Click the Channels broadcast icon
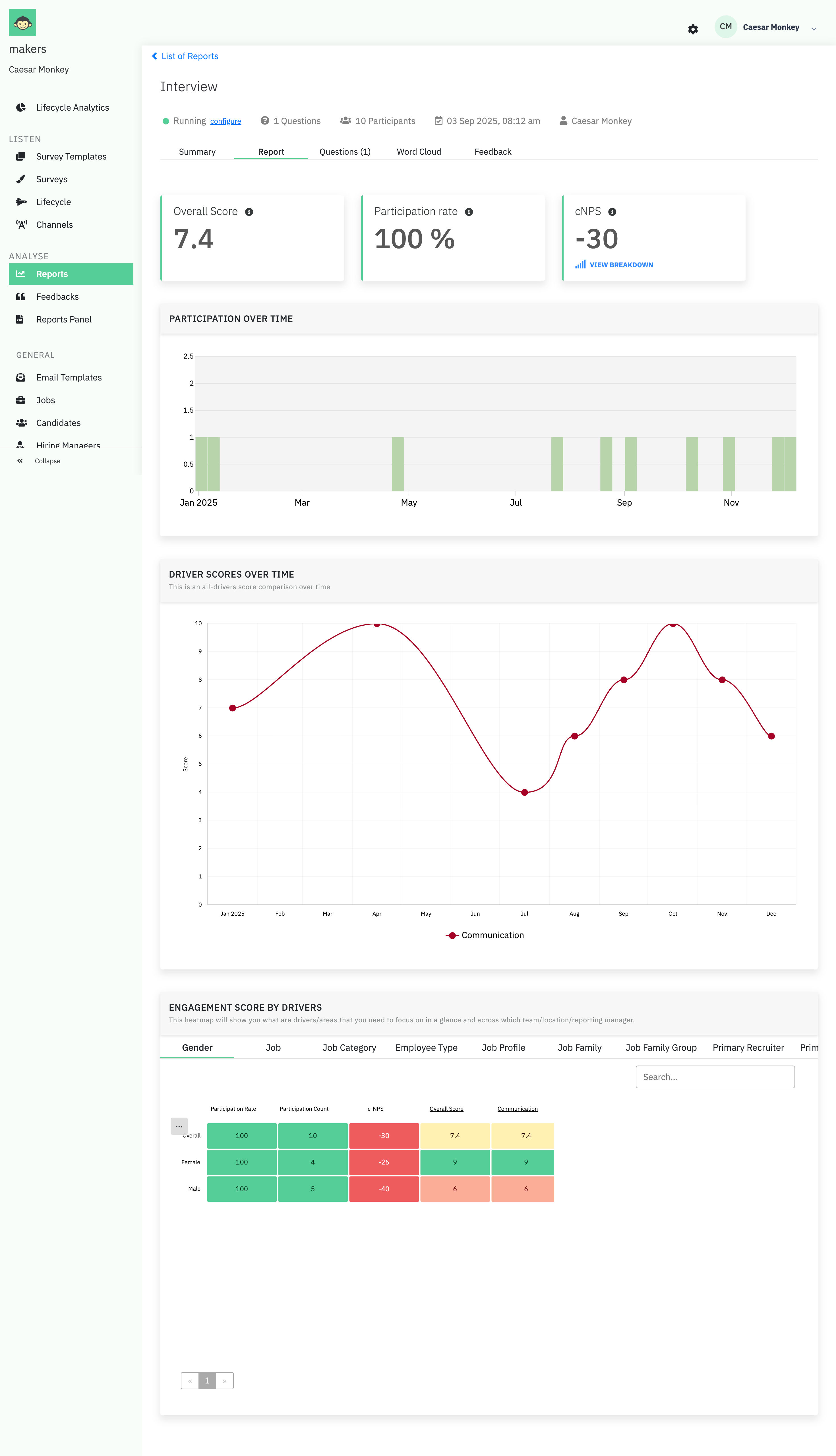Screen dimensions: 836x1456 point(21,224)
